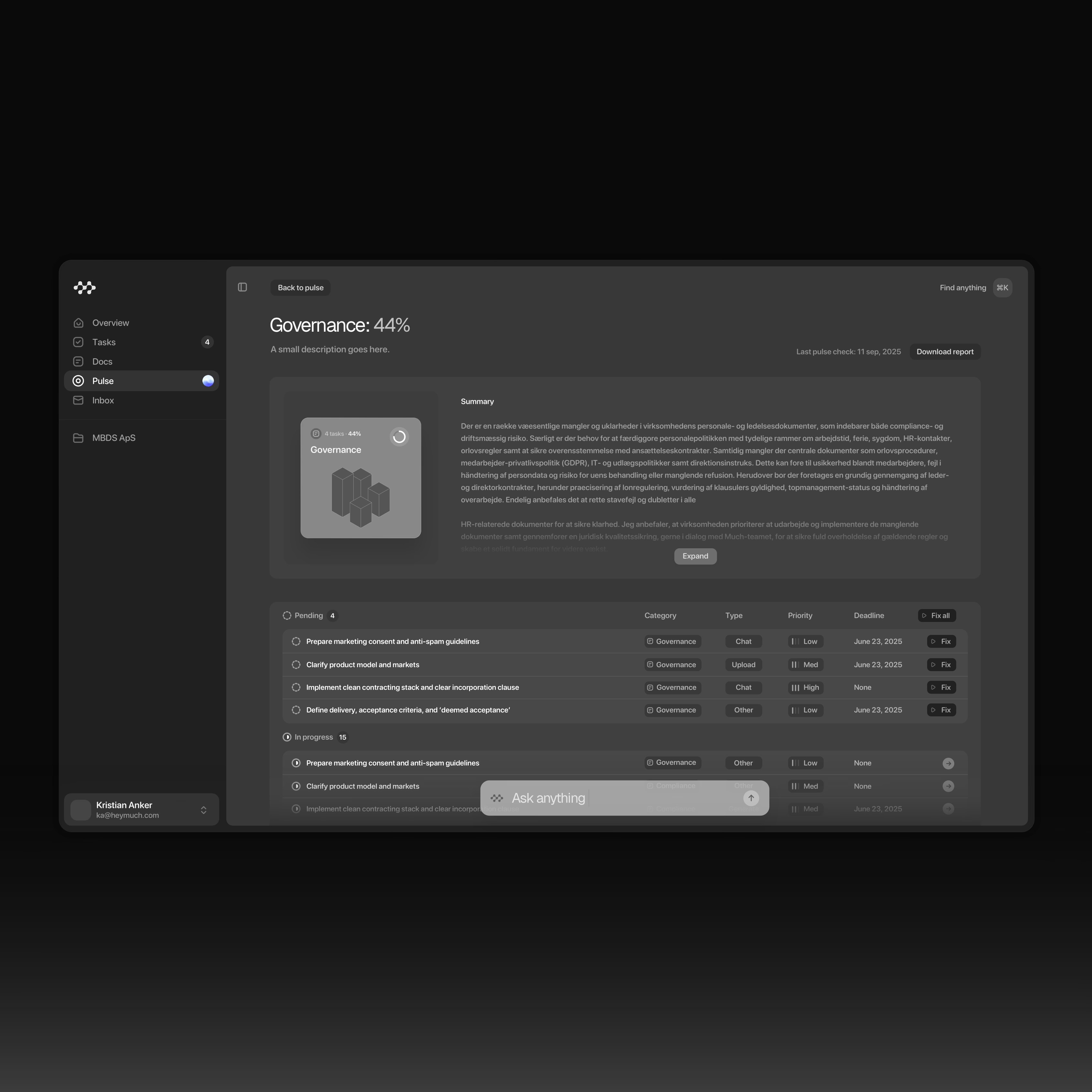Open task 'Define delivery, acceptance criteria'

408,710
